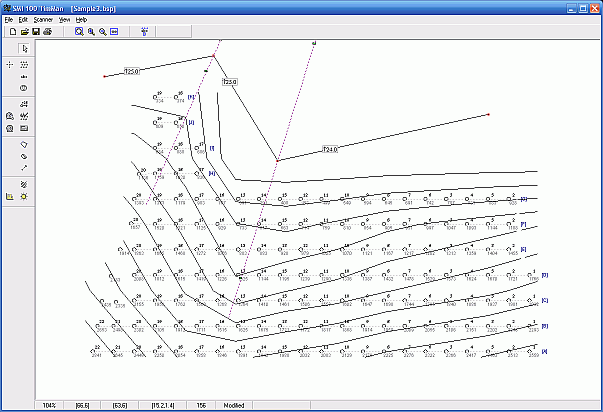Select the line segment tool
603x412 pixels.
[x=24, y=168]
